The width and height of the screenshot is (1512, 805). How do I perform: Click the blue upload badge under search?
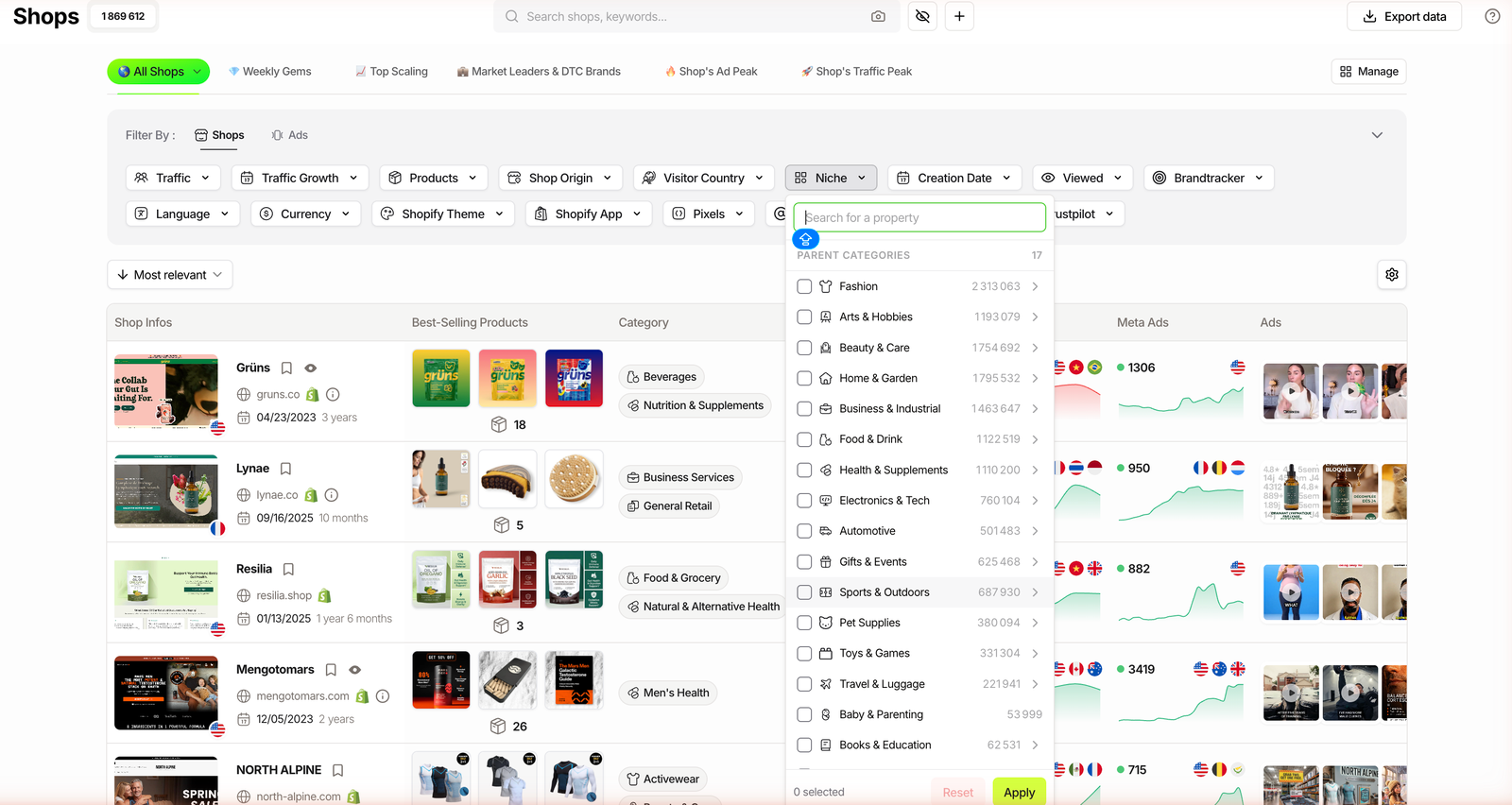(806, 239)
